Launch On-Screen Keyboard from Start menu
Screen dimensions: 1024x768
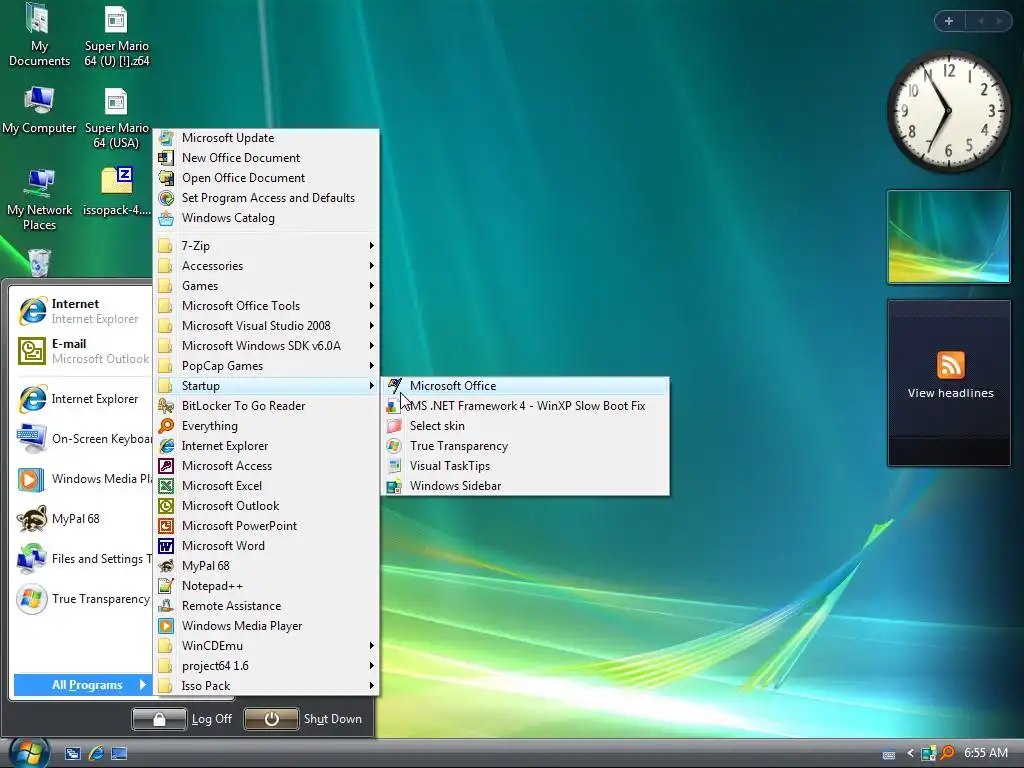pos(82,439)
